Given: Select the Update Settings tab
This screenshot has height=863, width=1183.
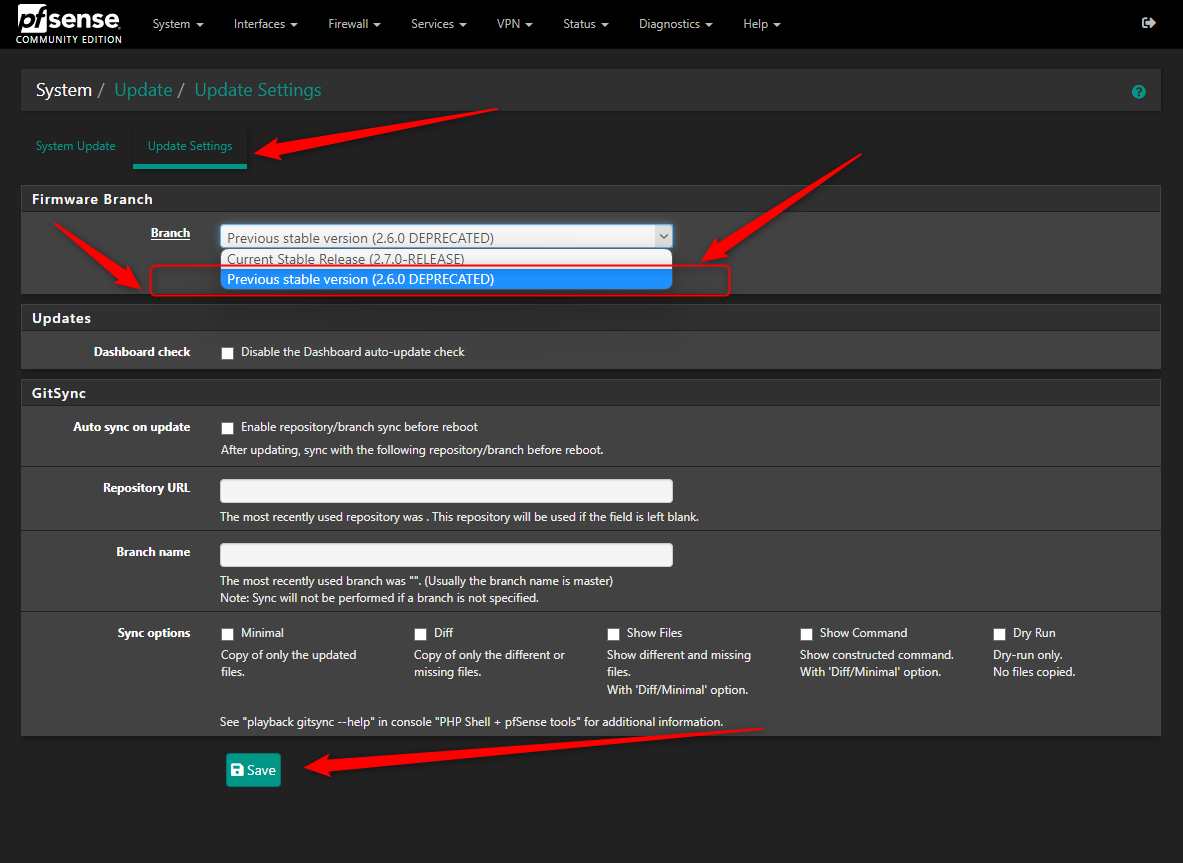Looking at the screenshot, I should click(x=190, y=146).
